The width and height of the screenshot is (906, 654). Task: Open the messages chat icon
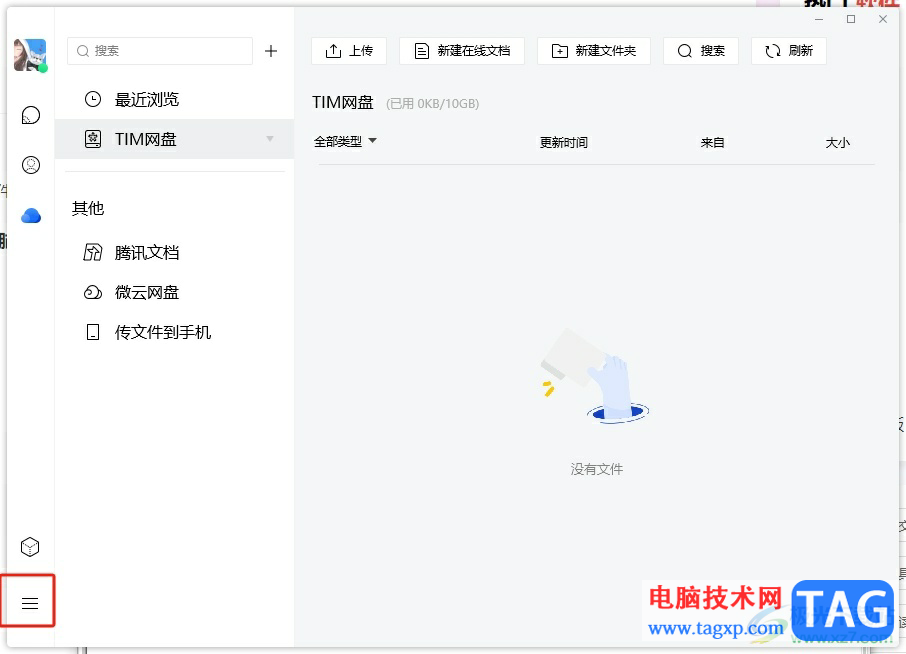pyautogui.click(x=31, y=116)
